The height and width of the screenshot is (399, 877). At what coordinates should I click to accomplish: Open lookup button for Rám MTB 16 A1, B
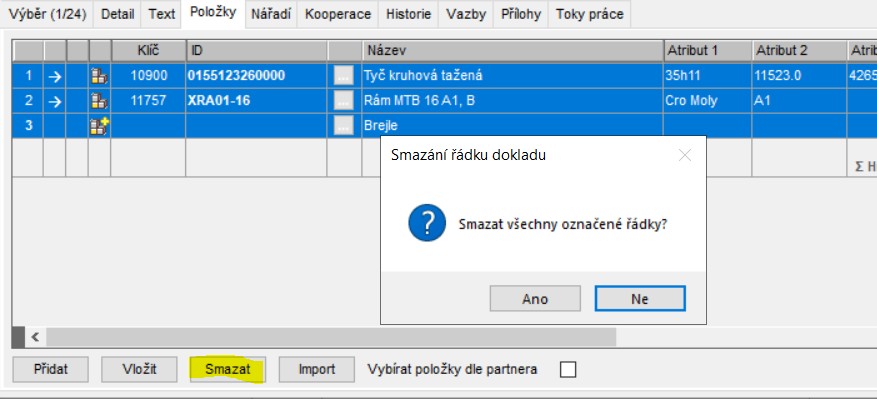343,101
